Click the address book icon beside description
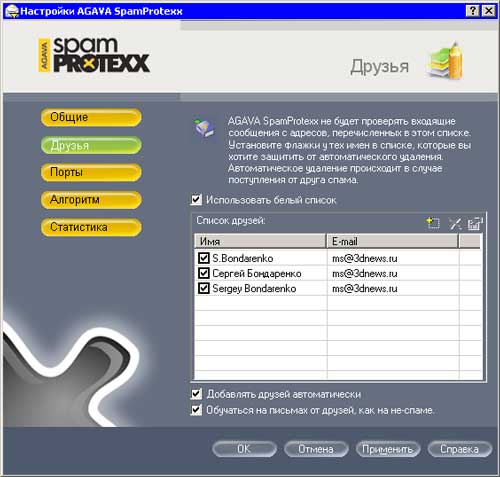This screenshot has height=477, width=500. (x=204, y=128)
